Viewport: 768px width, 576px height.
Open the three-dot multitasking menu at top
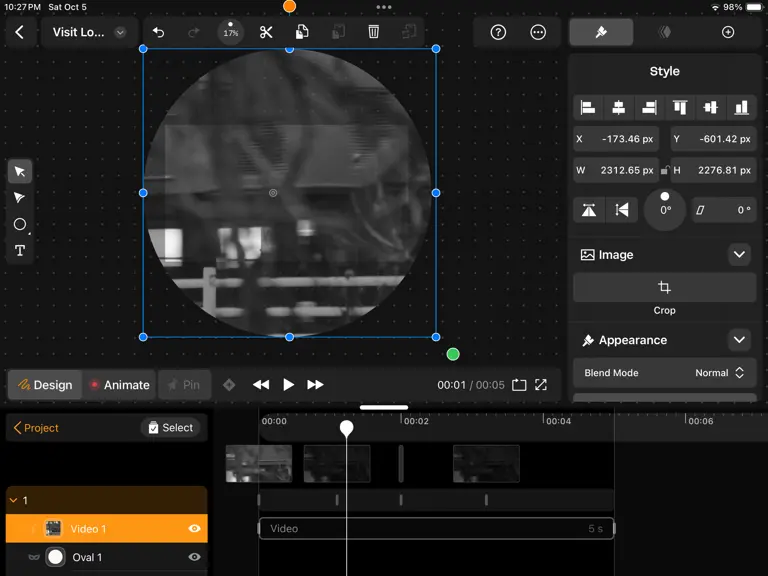click(x=384, y=7)
